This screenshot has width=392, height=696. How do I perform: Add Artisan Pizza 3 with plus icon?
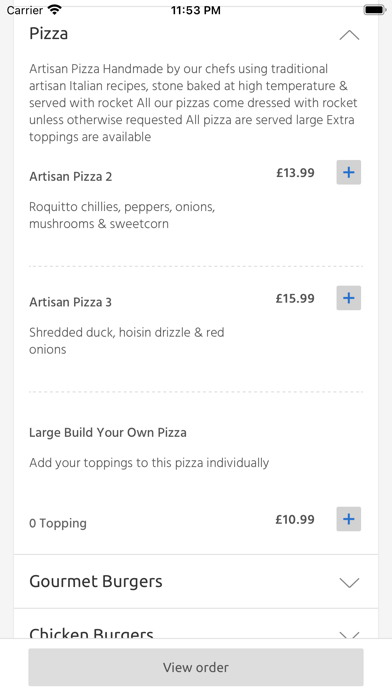click(348, 298)
